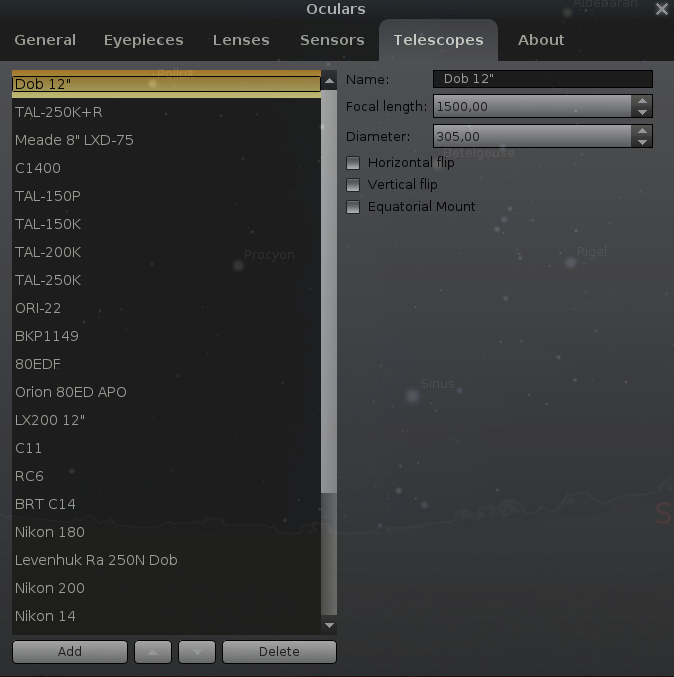The image size is (674, 677).
Task: Decrease focal length with down arrow
Action: (x=643, y=112)
